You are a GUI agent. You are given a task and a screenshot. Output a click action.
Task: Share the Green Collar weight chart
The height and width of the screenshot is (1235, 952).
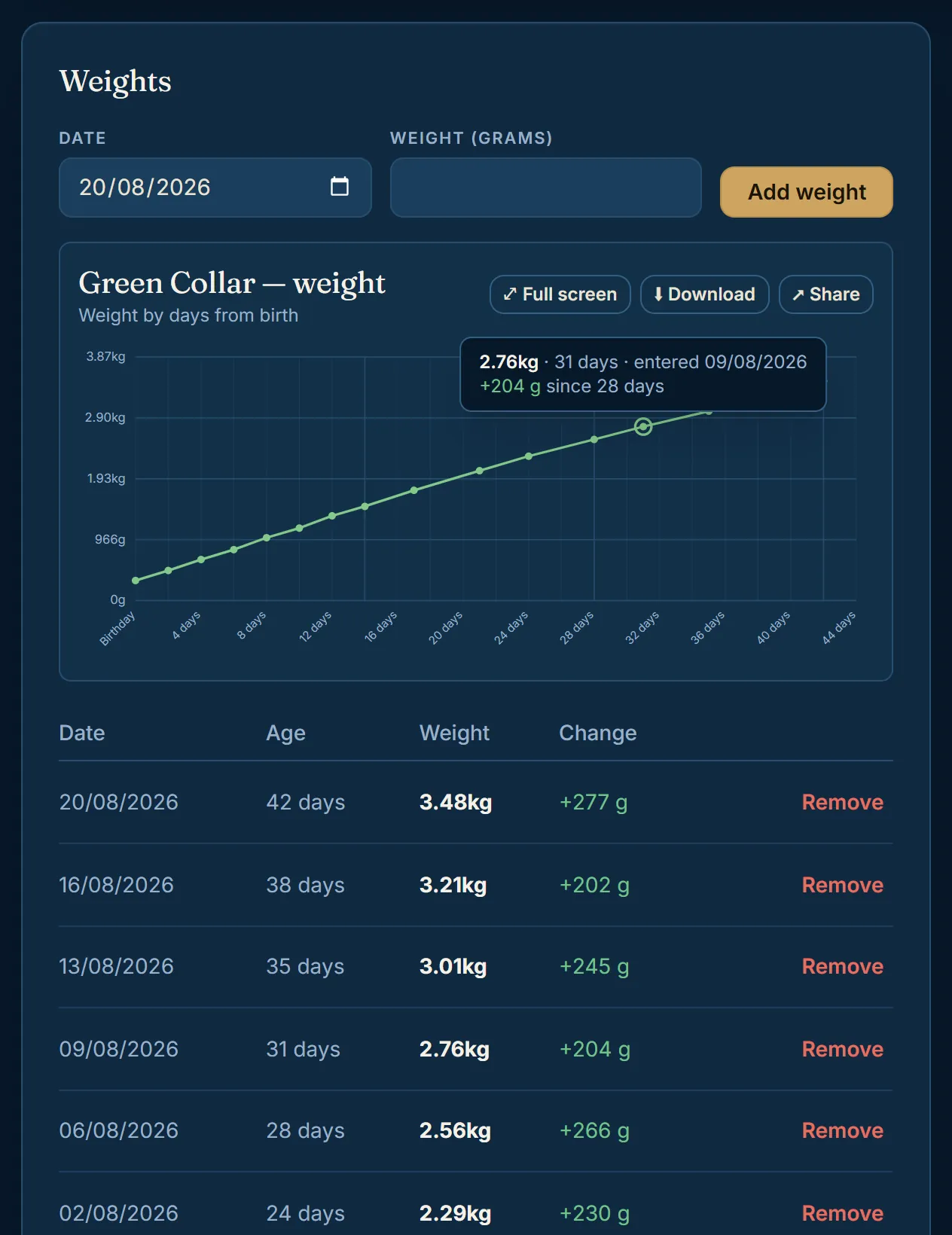pos(826,294)
